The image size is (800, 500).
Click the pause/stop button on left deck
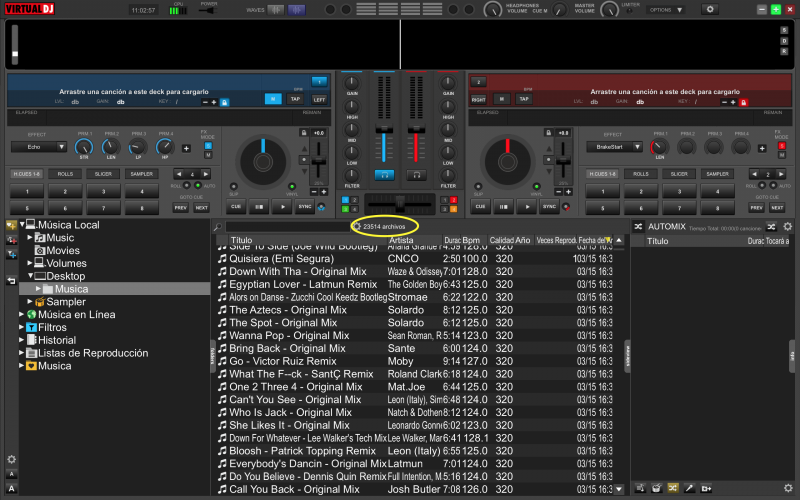(259, 207)
